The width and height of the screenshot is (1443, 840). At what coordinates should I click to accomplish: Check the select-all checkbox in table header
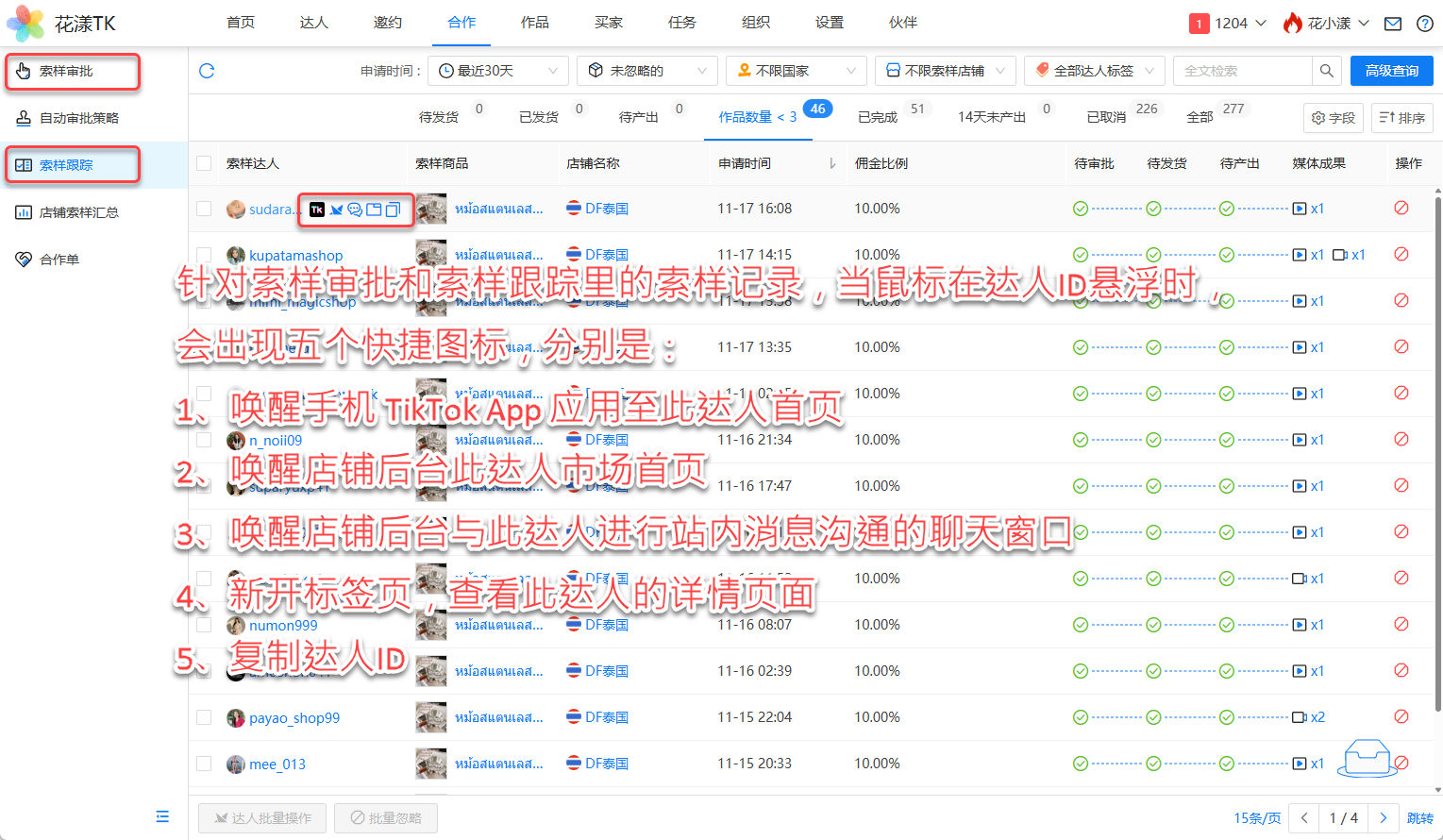pos(204,163)
